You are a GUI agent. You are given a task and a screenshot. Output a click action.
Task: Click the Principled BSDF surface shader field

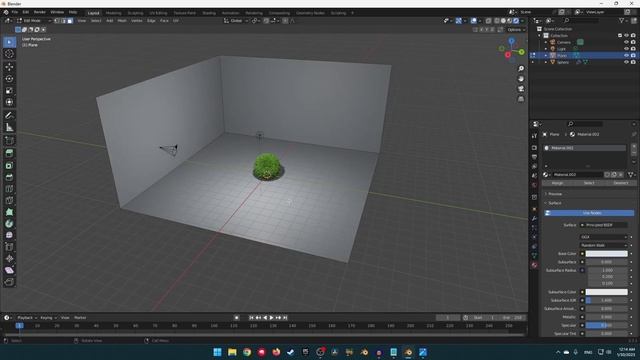604,225
